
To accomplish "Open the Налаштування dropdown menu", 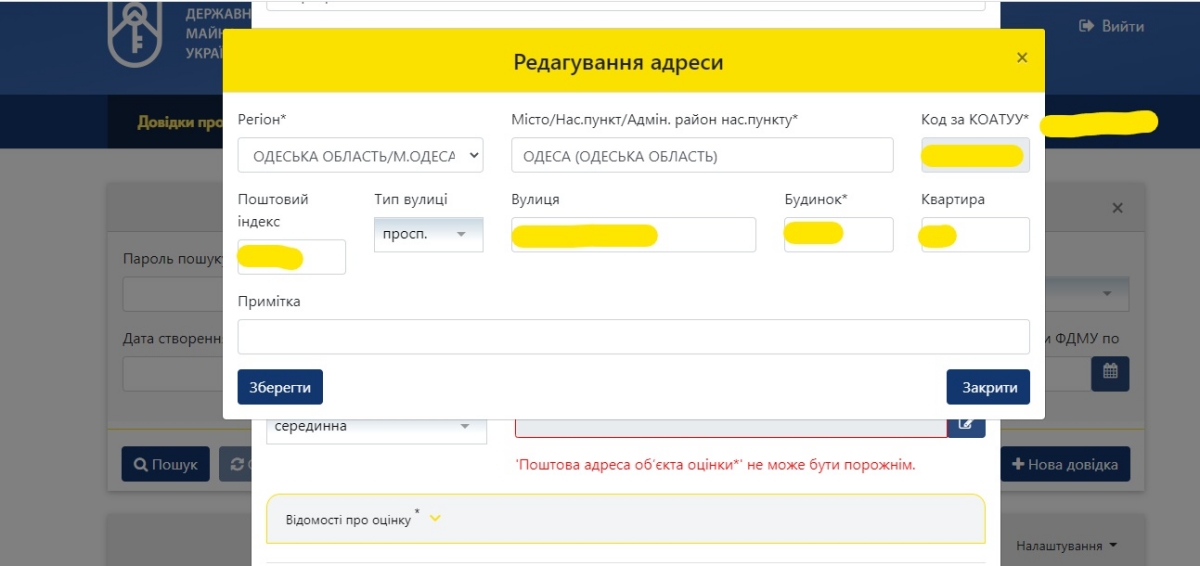I will tap(1065, 546).
